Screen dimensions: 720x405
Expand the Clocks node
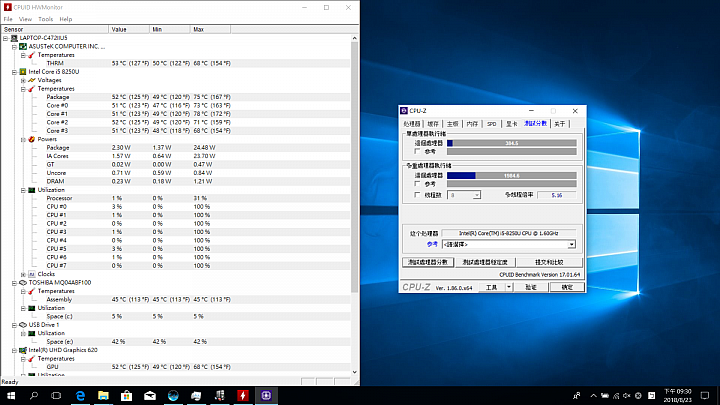click(x=23, y=274)
